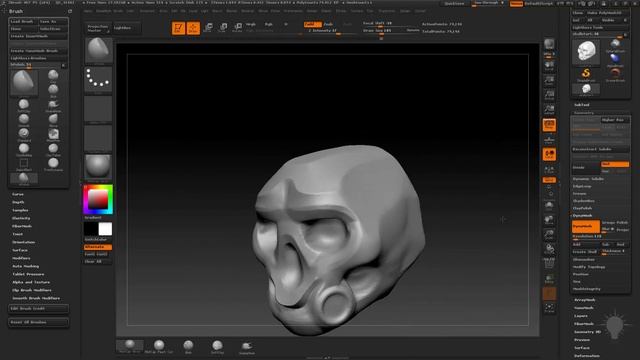
Task: Open the empty alpha slot
Action: (x=98, y=109)
